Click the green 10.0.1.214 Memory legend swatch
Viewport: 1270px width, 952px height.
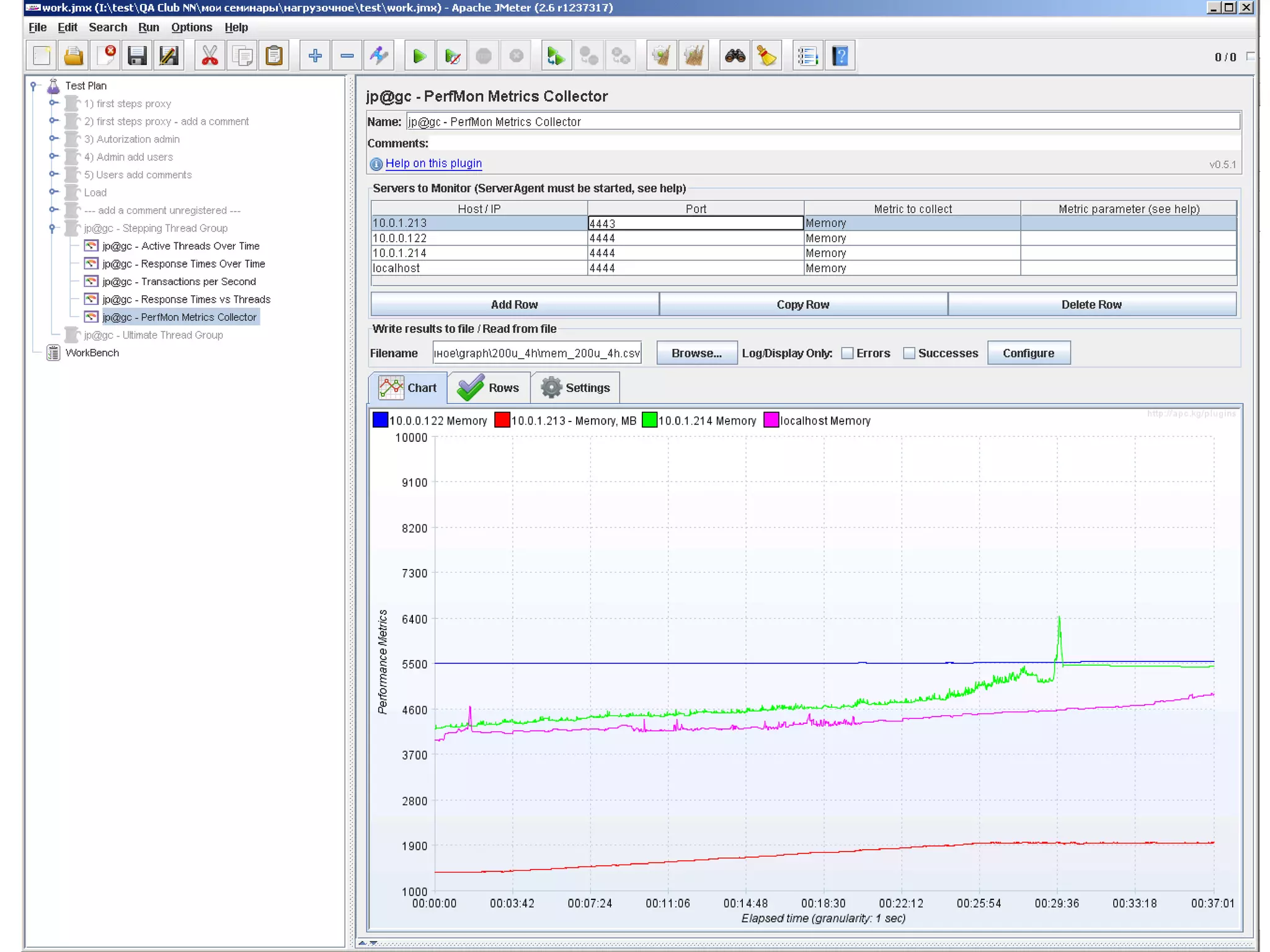tap(649, 420)
